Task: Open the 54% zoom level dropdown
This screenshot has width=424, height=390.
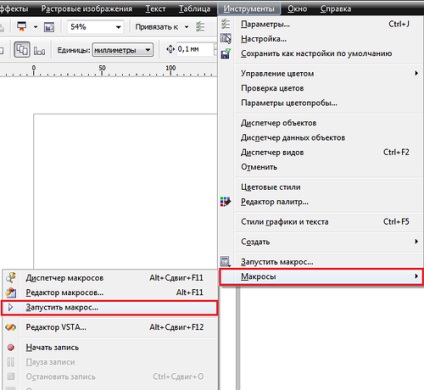Action: 95,27
